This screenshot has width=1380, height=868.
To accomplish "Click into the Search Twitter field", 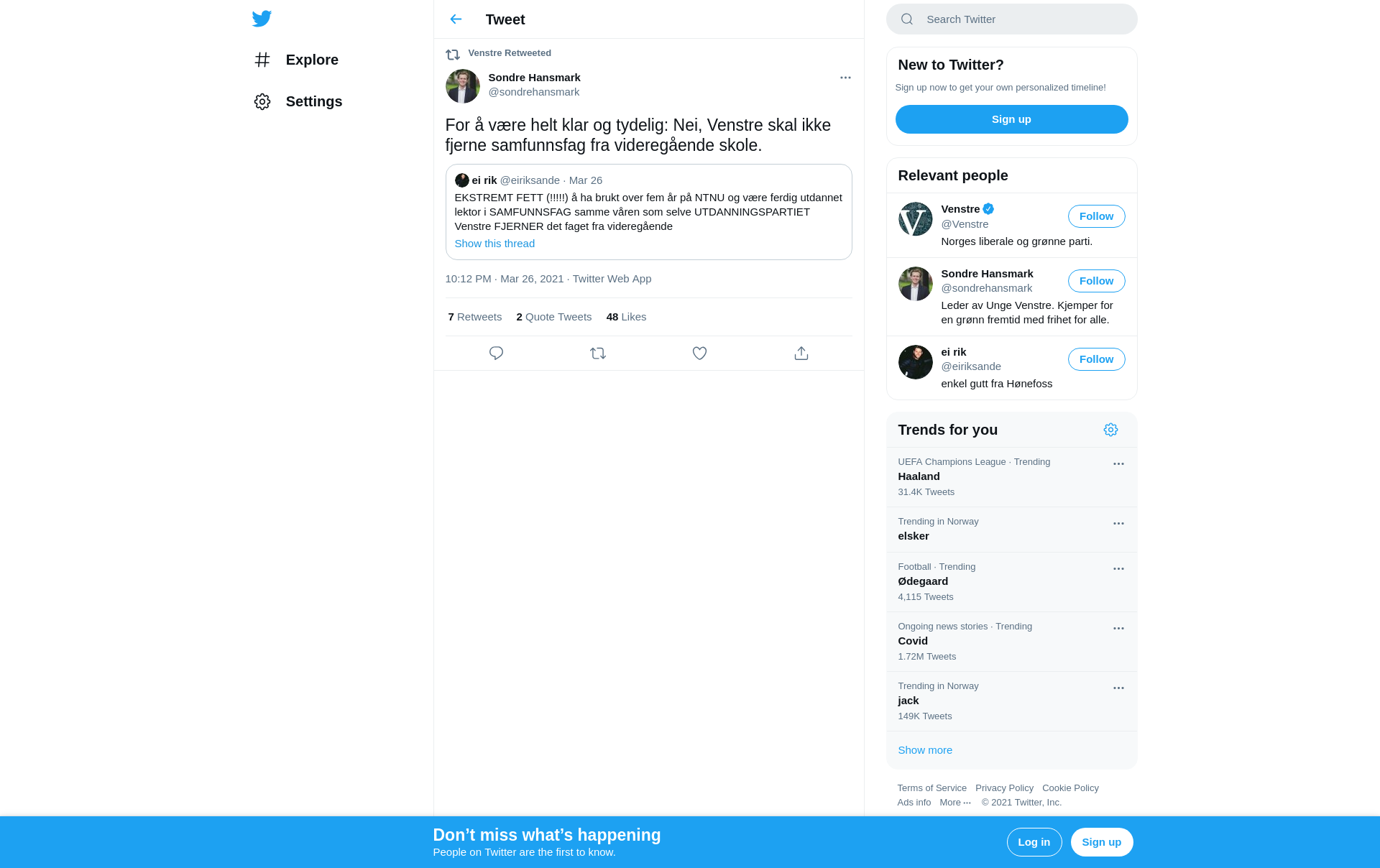I will pyautogui.click(x=1011, y=19).
